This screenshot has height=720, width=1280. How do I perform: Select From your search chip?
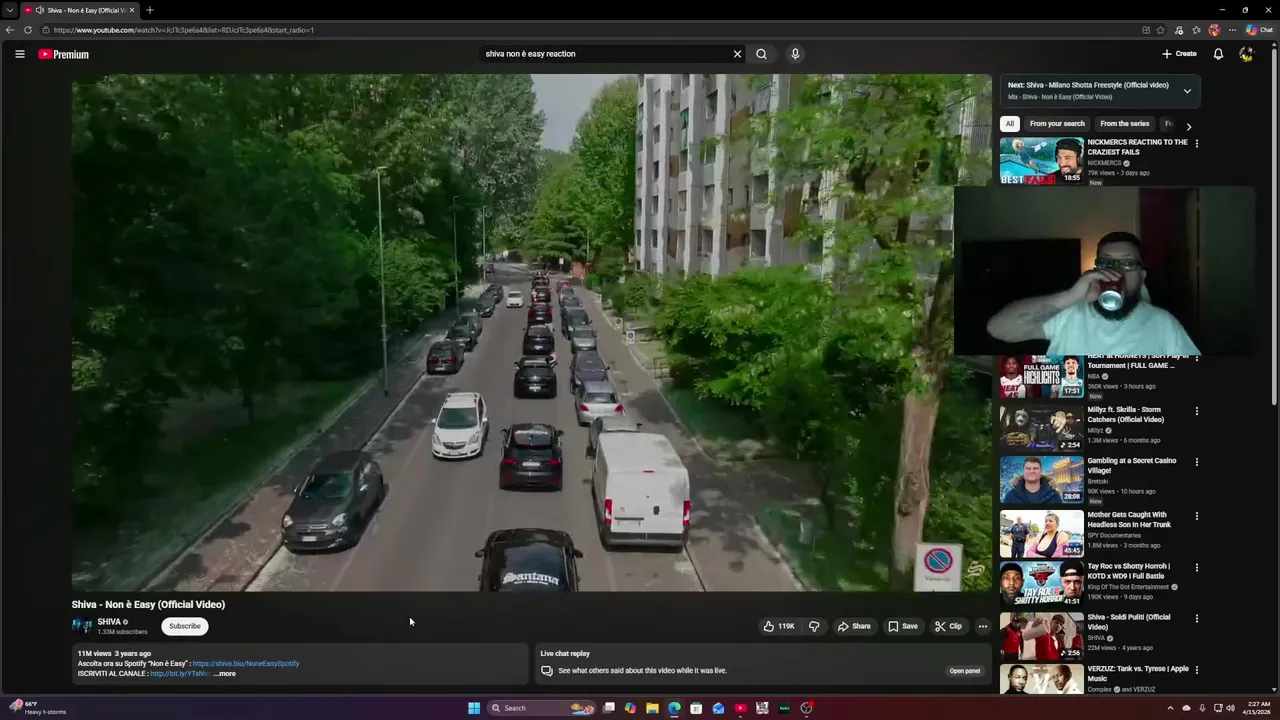pyautogui.click(x=1057, y=124)
